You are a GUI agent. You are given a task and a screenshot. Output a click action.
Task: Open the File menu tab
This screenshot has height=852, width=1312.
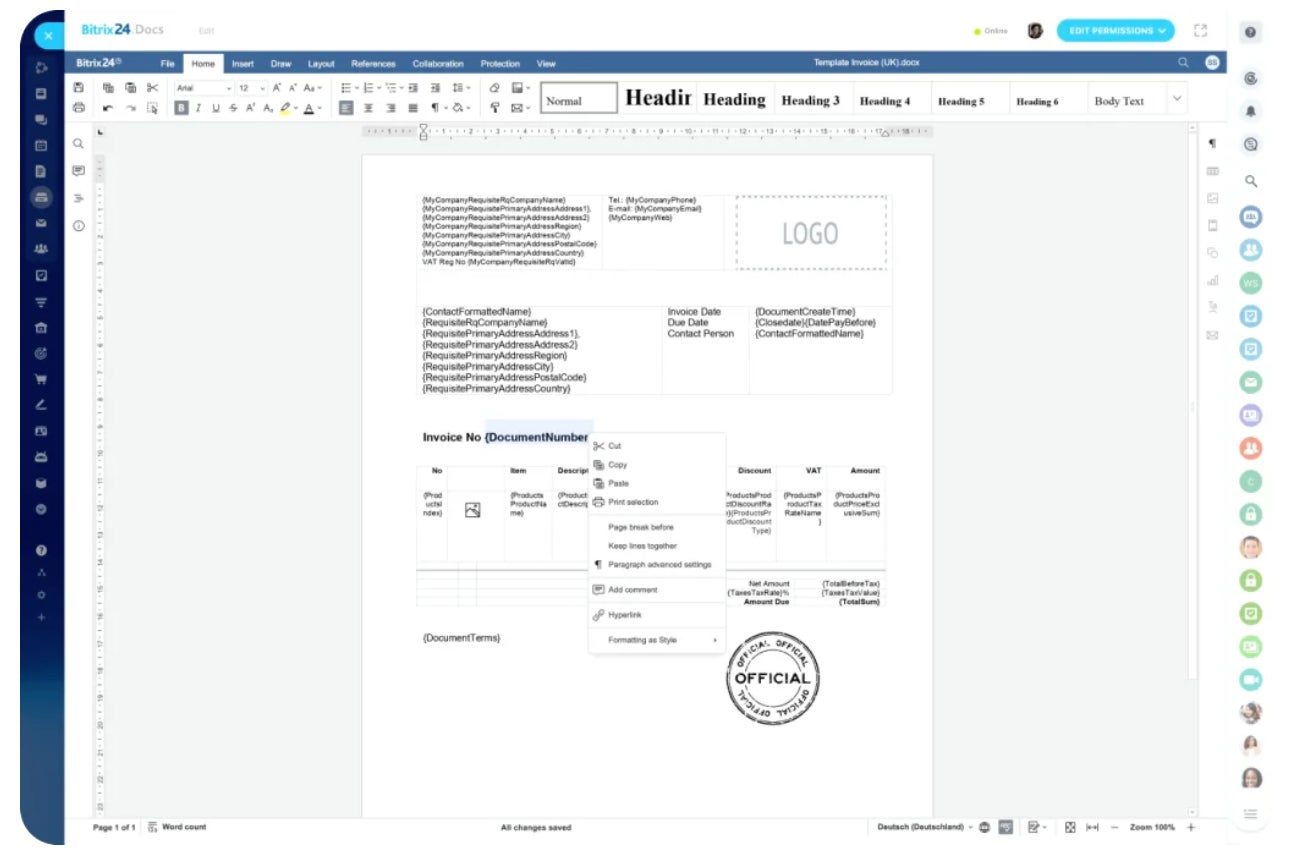pyautogui.click(x=167, y=64)
